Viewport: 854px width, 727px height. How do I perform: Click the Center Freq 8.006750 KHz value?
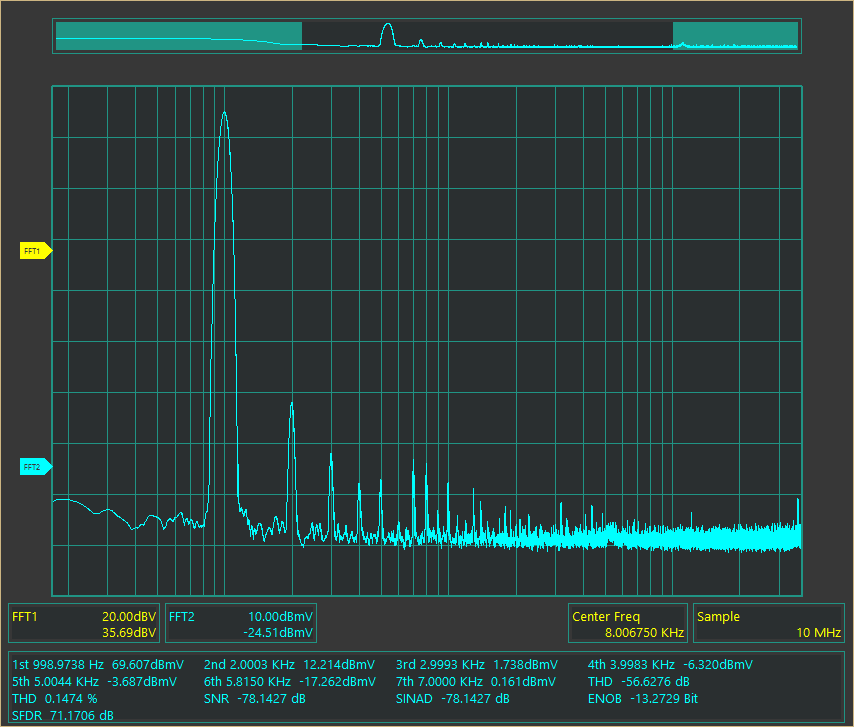click(x=644, y=633)
